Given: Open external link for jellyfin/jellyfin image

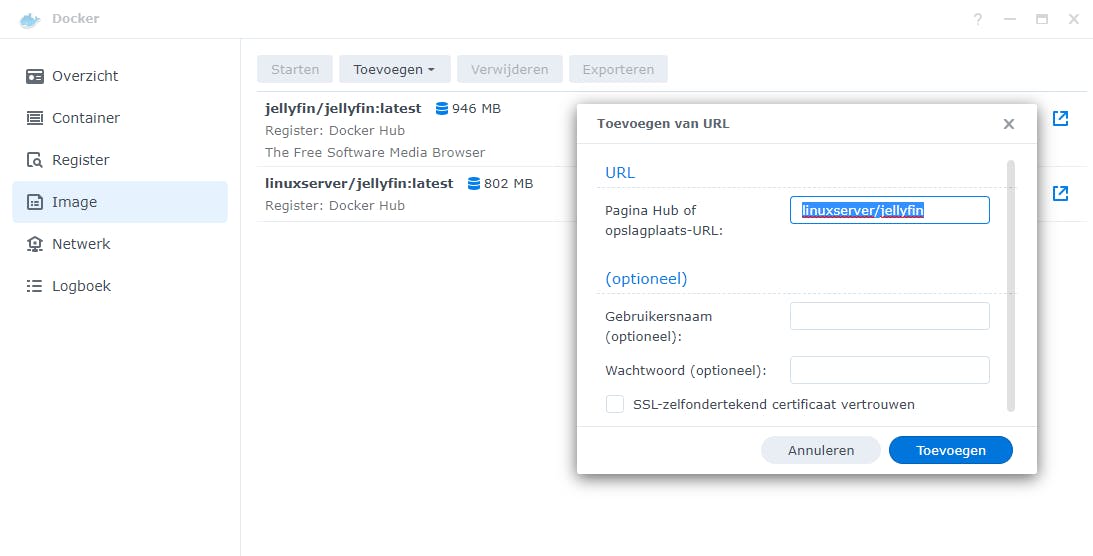Looking at the screenshot, I should point(1060,118).
